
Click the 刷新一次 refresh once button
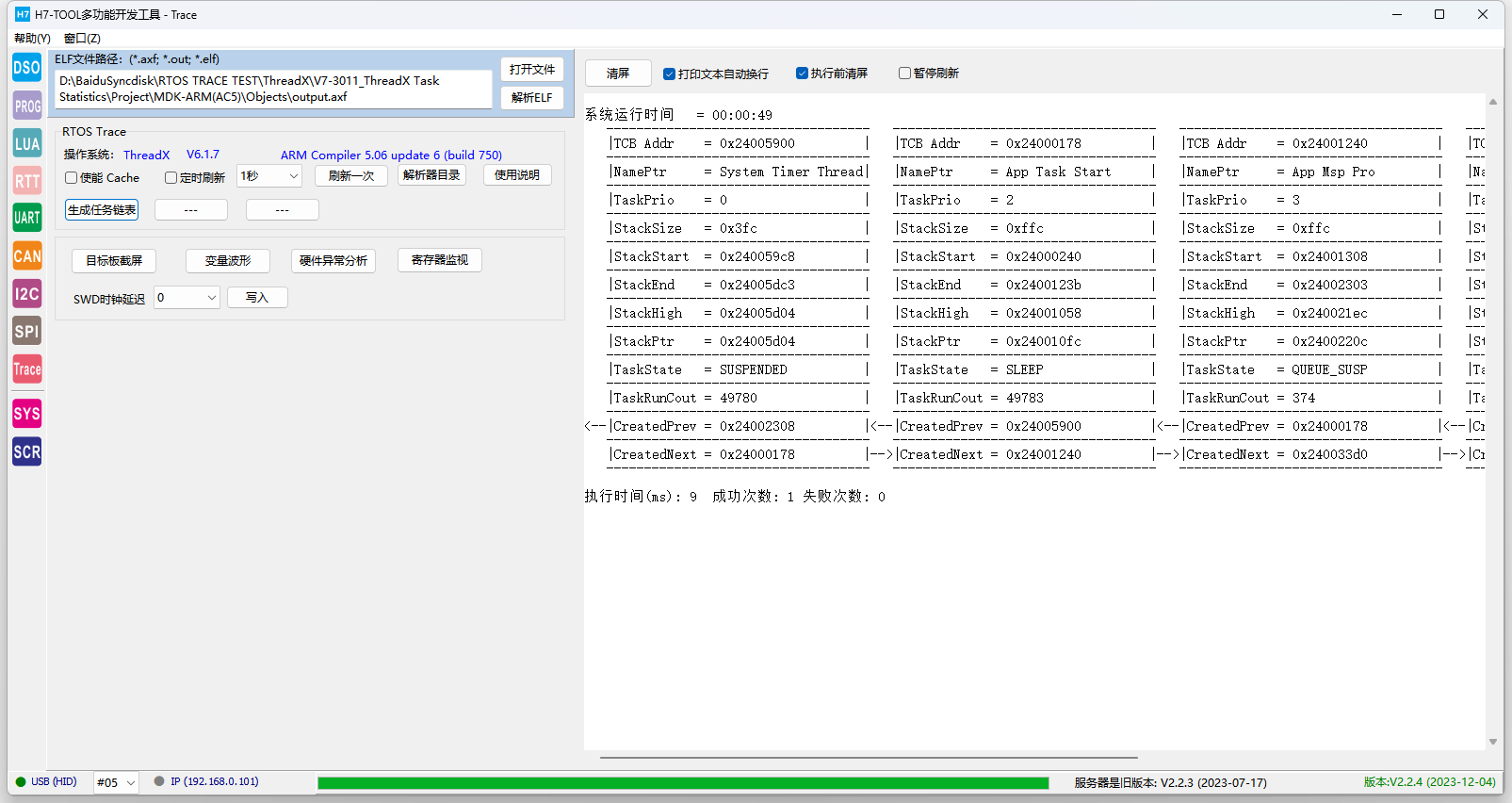click(x=351, y=175)
